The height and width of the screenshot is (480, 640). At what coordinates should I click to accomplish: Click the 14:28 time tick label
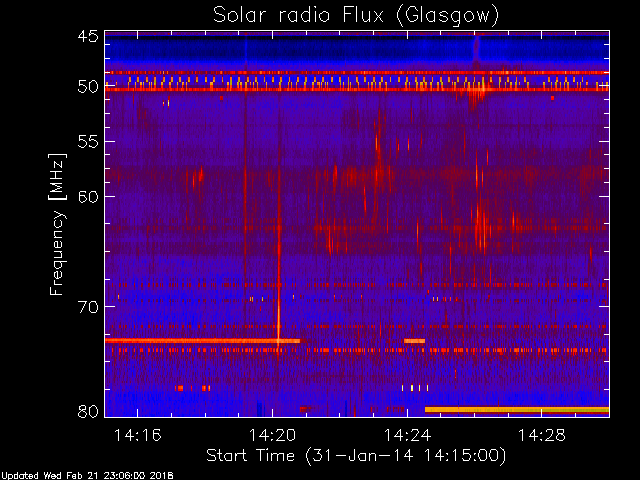(542, 435)
